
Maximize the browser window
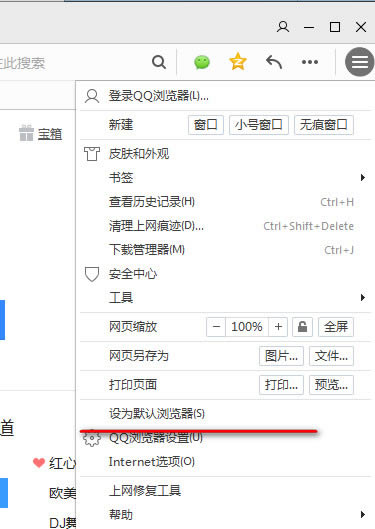[x=335, y=27]
